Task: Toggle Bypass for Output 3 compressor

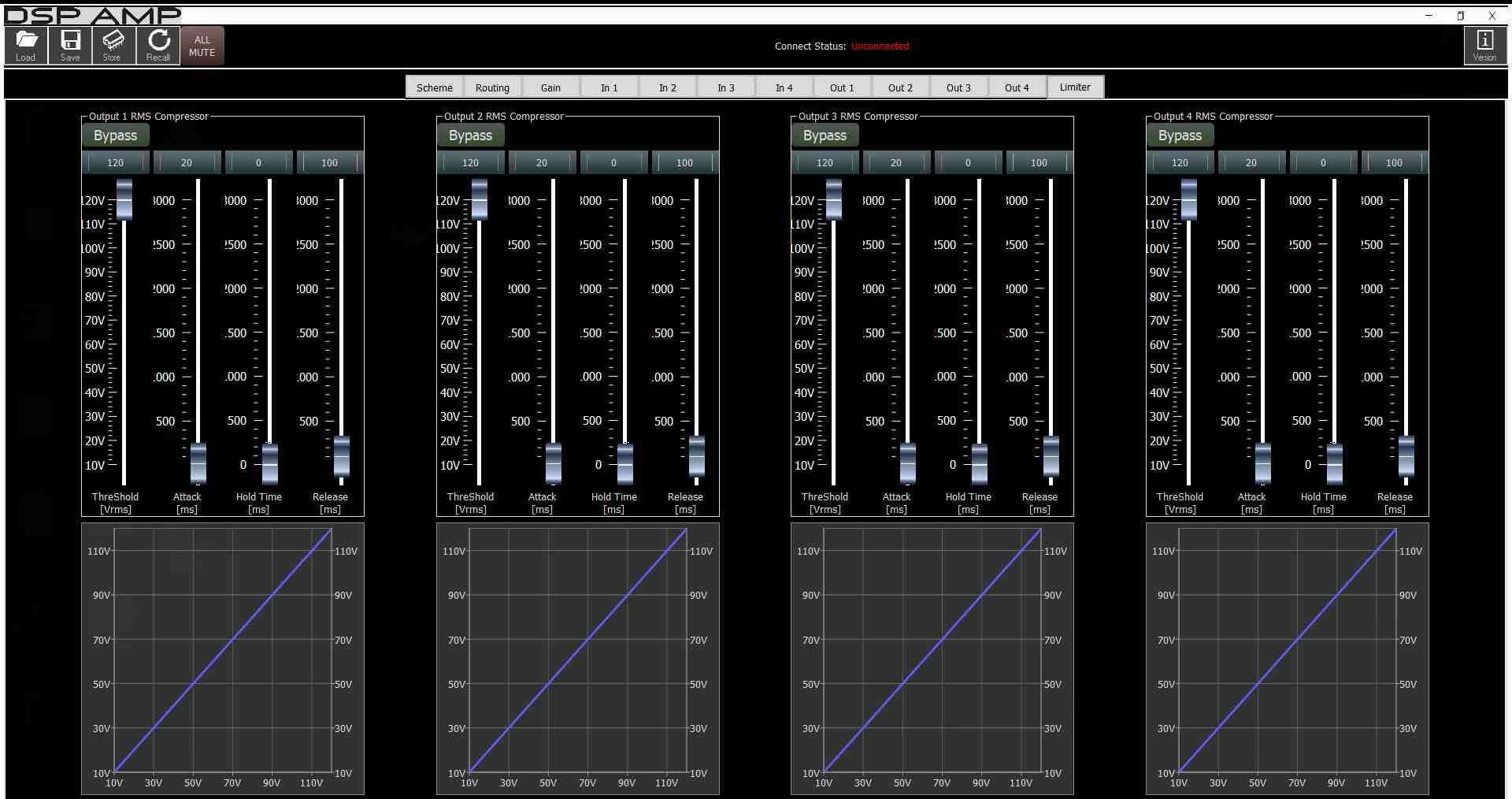Action: (x=825, y=136)
